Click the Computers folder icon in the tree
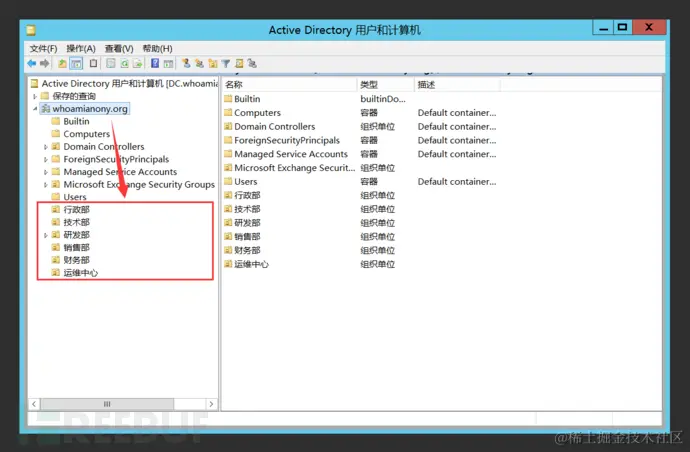This screenshot has height=452, width=690. (x=56, y=134)
